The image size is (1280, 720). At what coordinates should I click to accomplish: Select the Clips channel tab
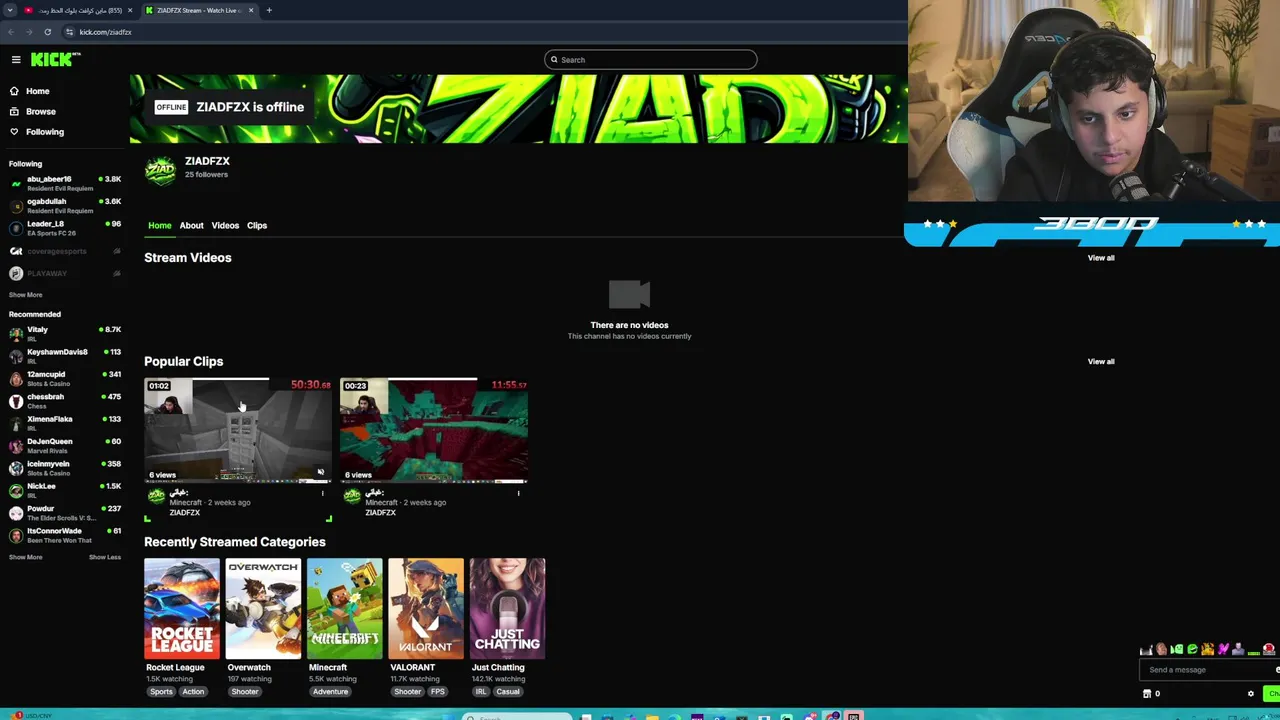tap(257, 226)
